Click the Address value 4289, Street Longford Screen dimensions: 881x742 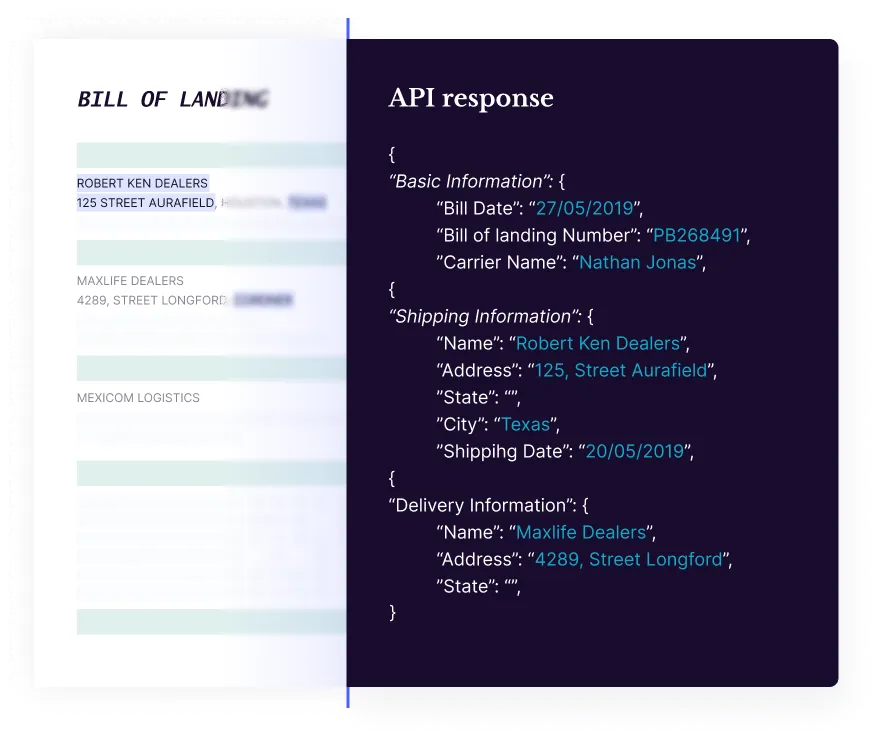(x=627, y=559)
